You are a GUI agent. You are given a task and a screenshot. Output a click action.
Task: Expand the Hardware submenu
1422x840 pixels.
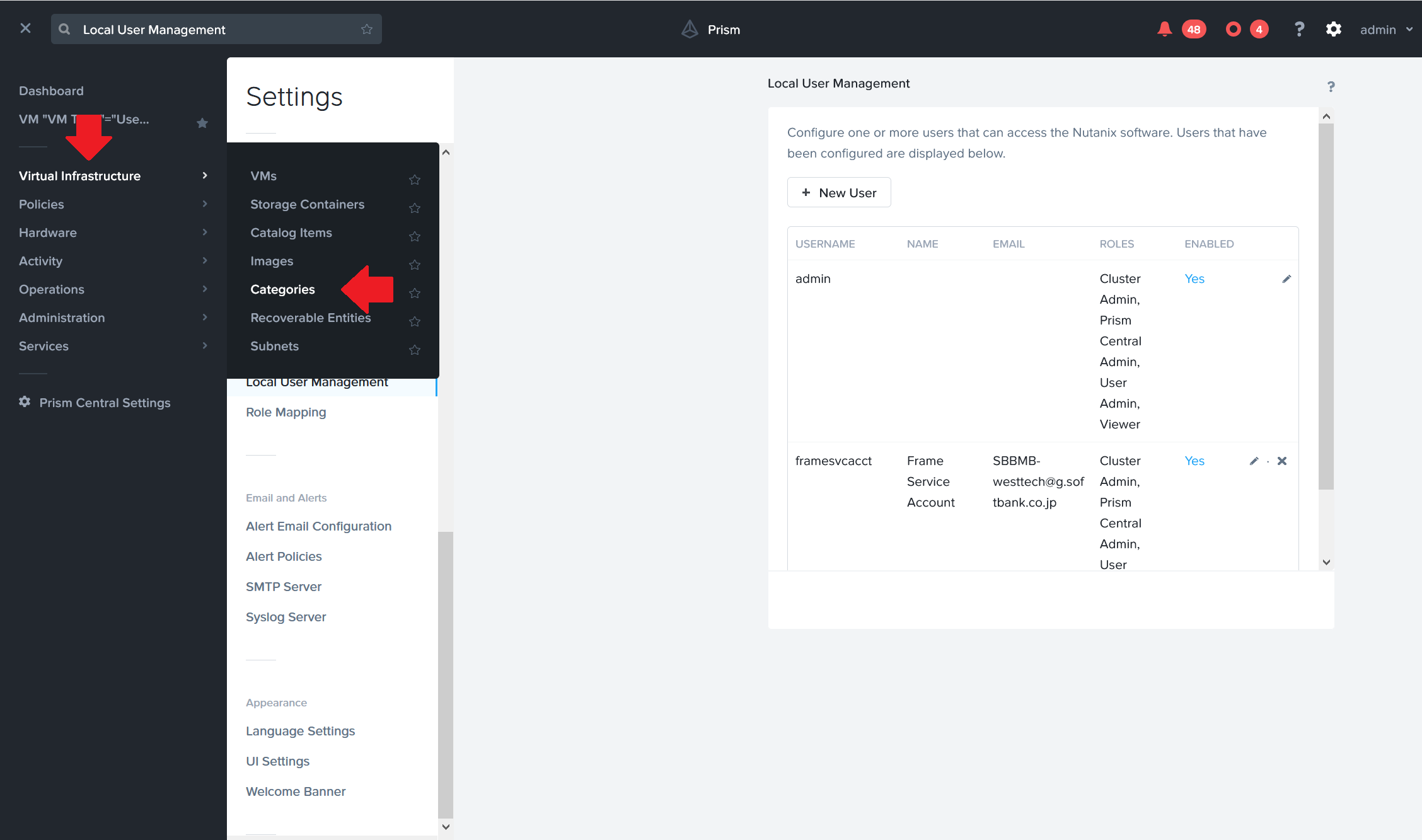click(205, 232)
